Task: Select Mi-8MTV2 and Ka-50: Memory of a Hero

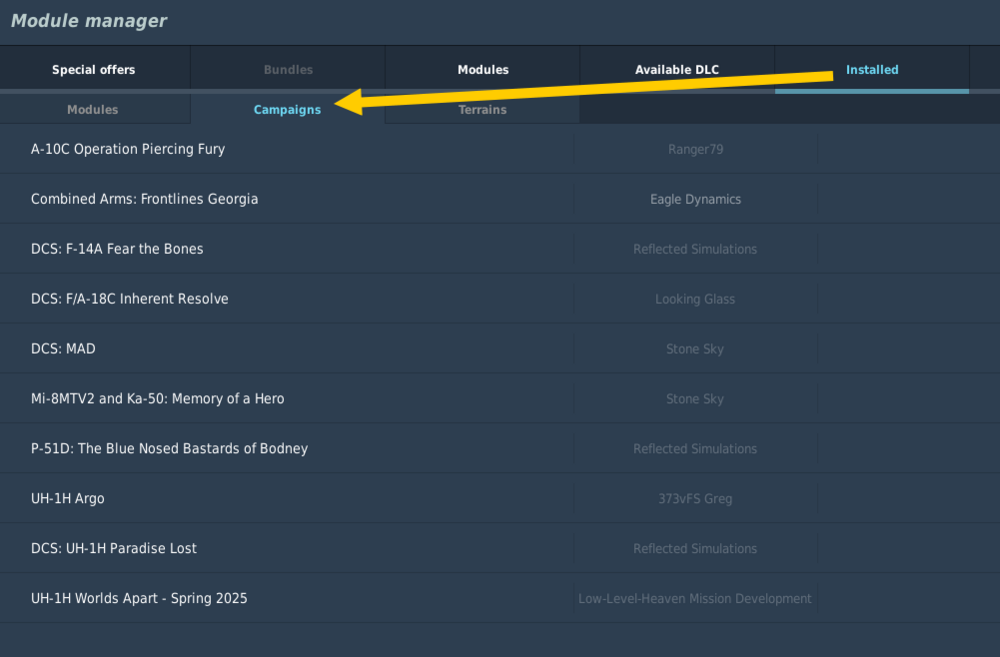Action: 157,399
